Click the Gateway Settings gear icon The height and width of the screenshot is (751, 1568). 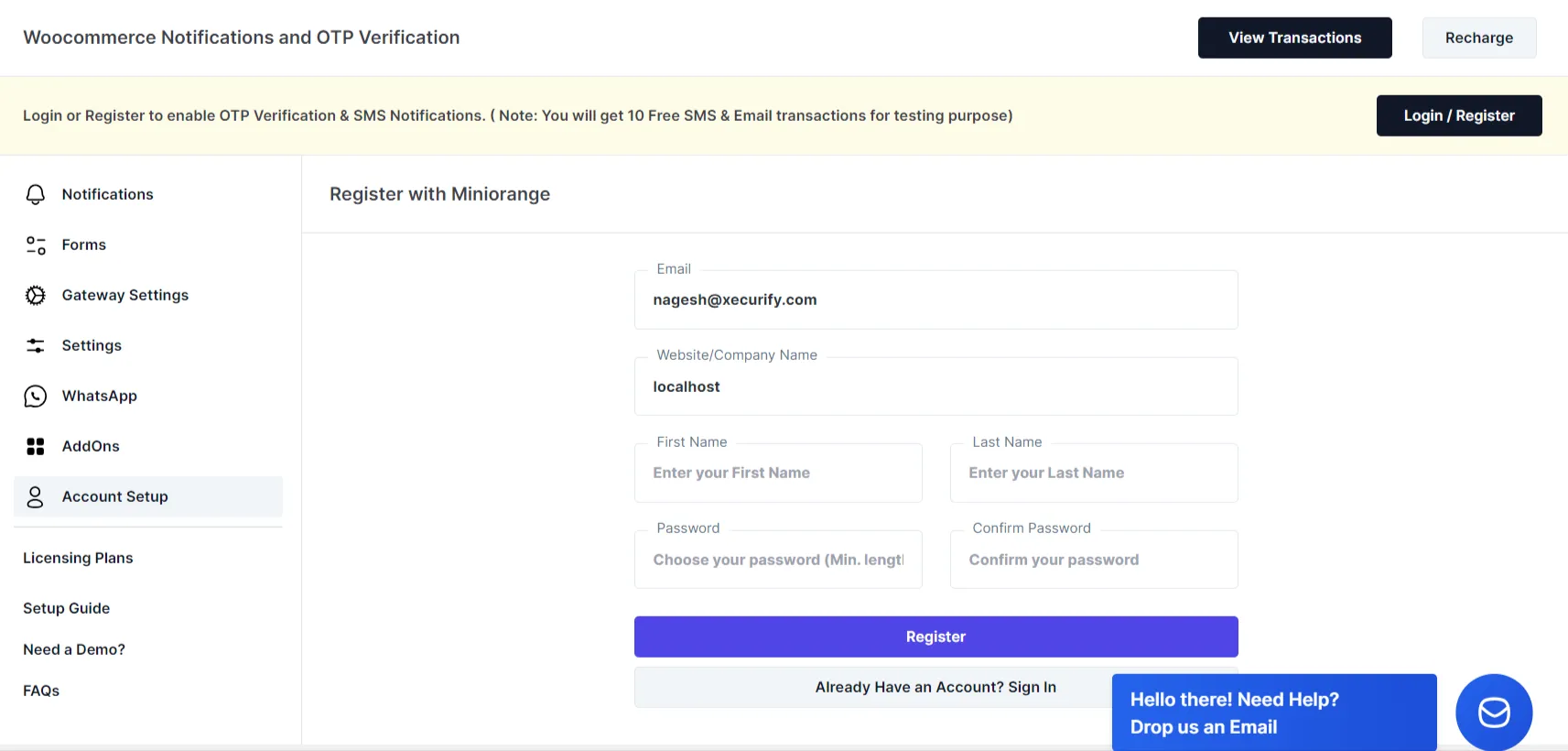[35, 295]
